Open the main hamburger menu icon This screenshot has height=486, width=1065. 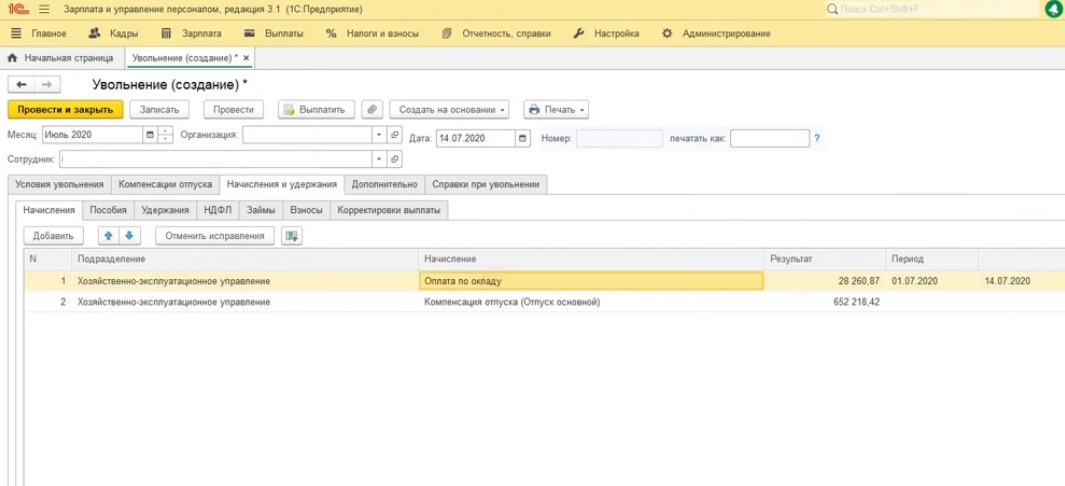tap(43, 9)
